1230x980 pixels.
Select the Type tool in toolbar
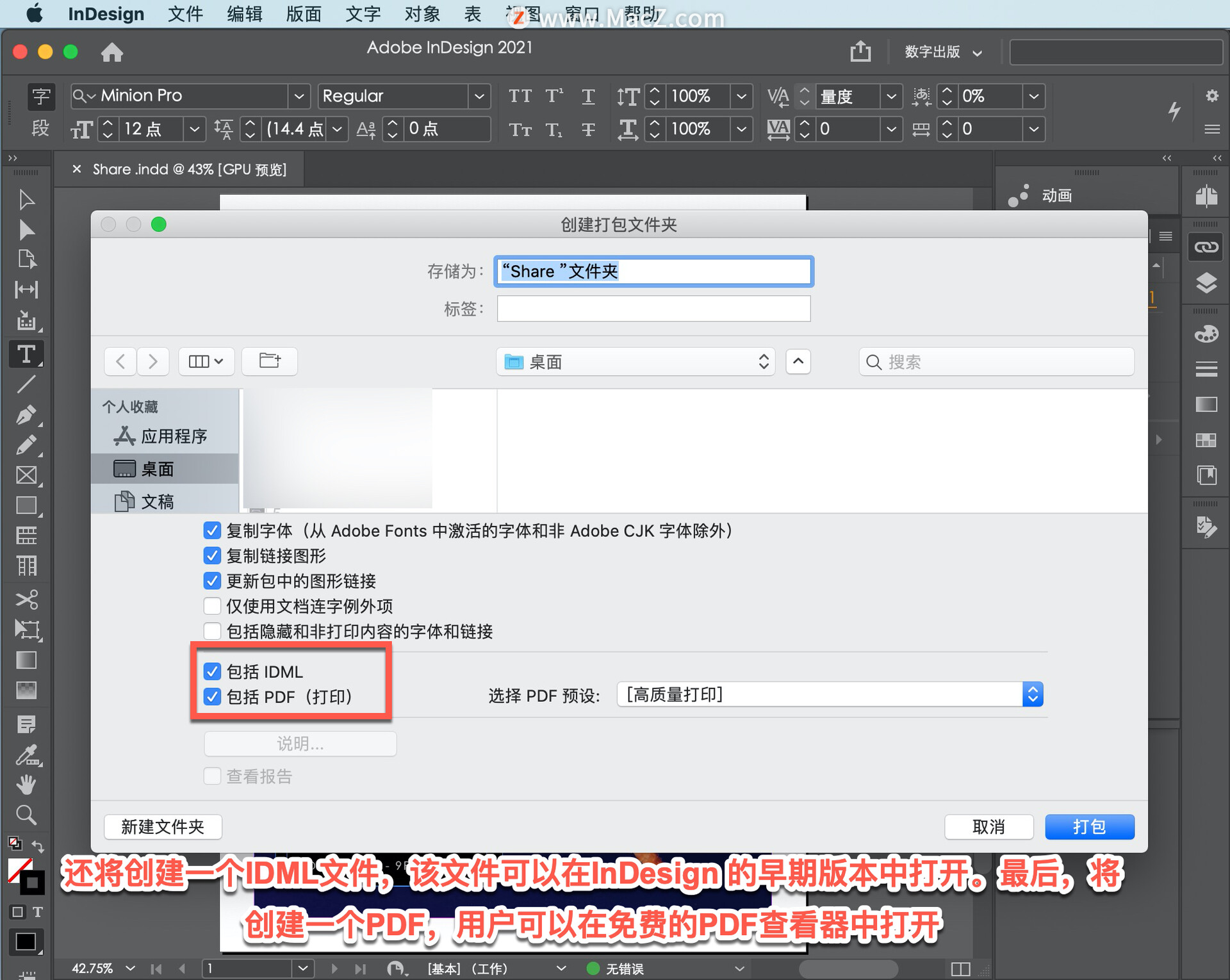[x=26, y=354]
